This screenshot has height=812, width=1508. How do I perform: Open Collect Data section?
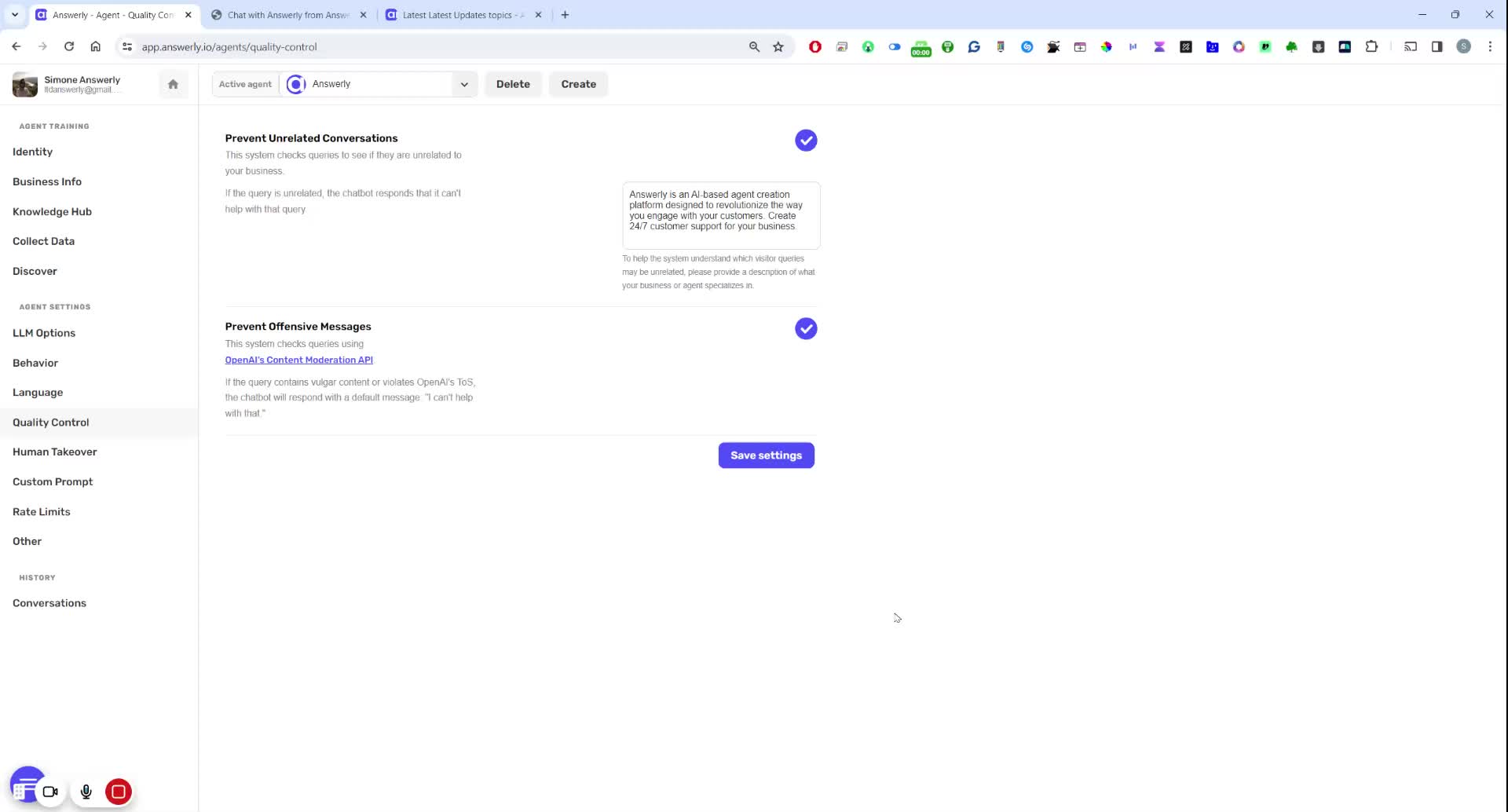pos(43,241)
